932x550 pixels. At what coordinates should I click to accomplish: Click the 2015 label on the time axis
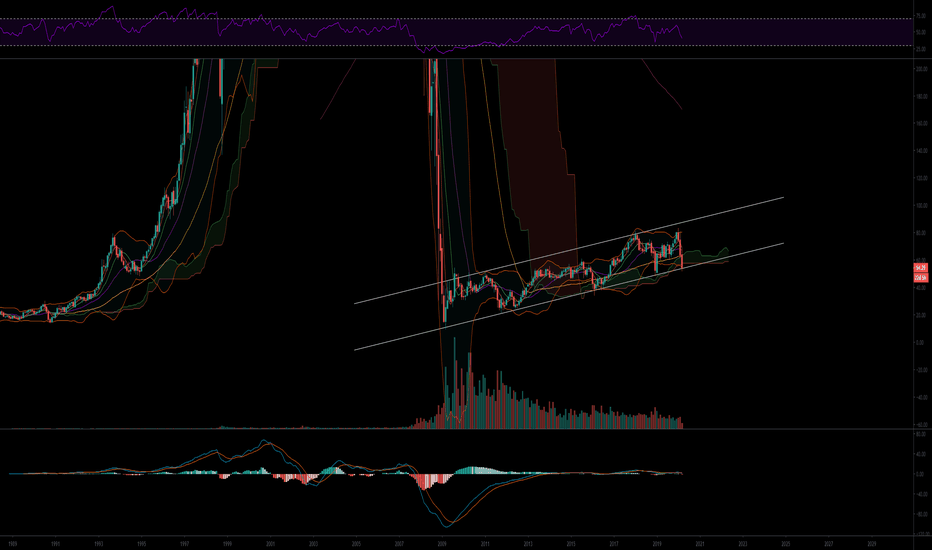[571, 543]
